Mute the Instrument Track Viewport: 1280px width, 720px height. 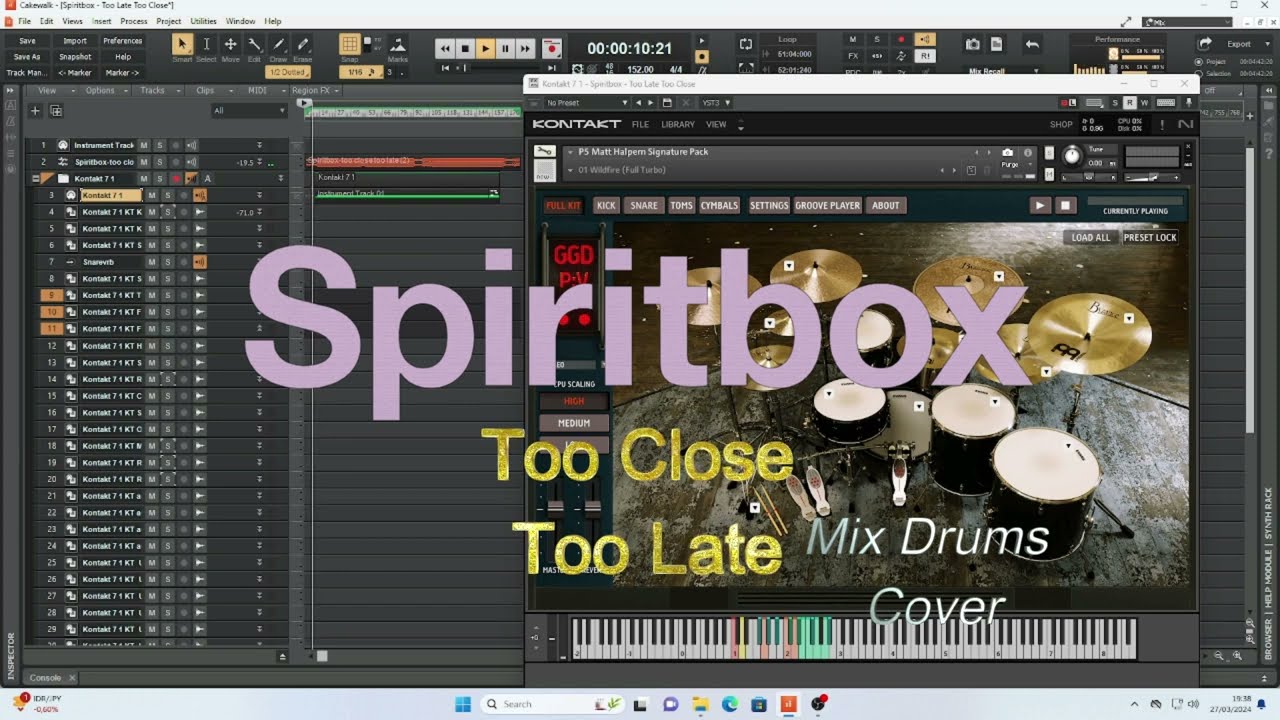click(x=144, y=145)
